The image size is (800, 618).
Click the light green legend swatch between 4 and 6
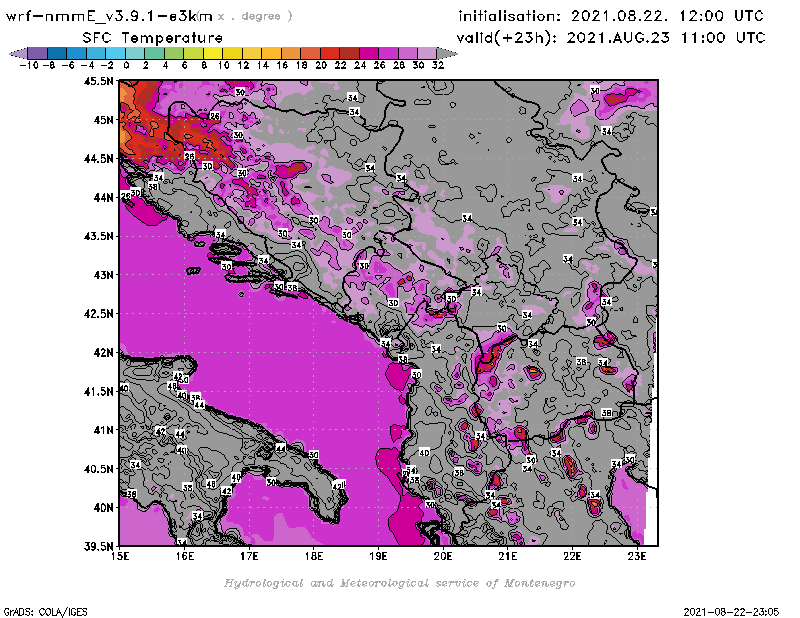174,53
